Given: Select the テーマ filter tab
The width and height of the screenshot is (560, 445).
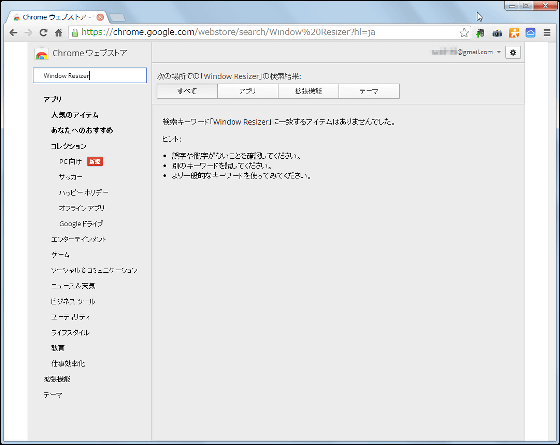Looking at the screenshot, I should point(369,91).
